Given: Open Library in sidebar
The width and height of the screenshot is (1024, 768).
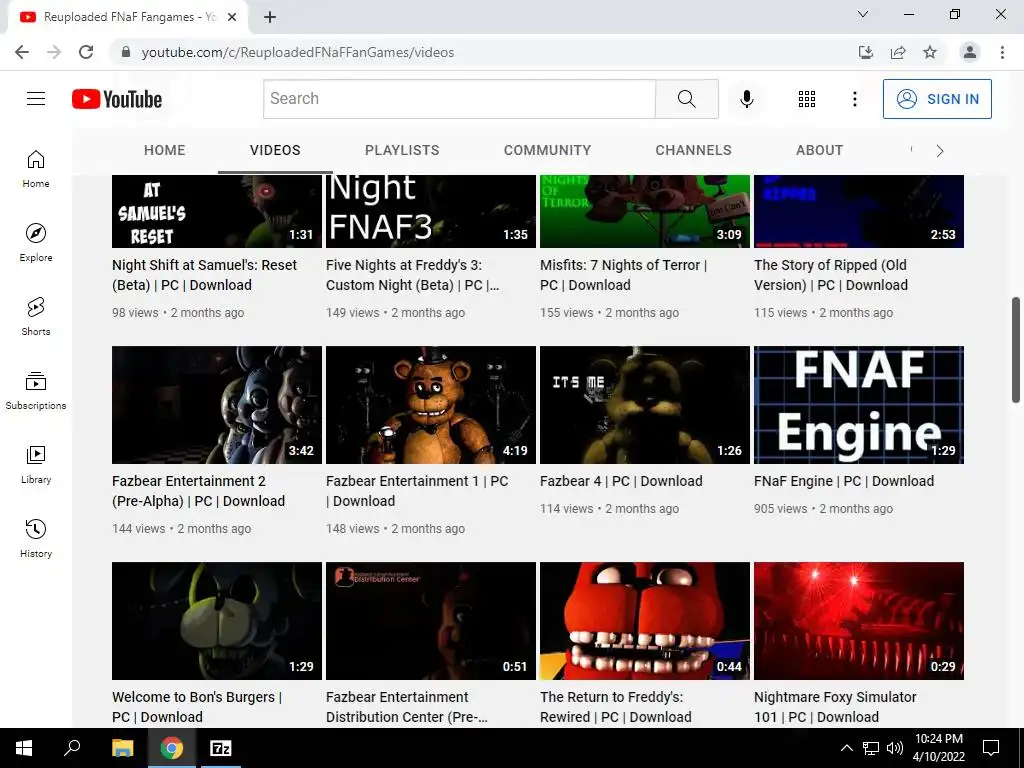Looking at the screenshot, I should click(36, 464).
